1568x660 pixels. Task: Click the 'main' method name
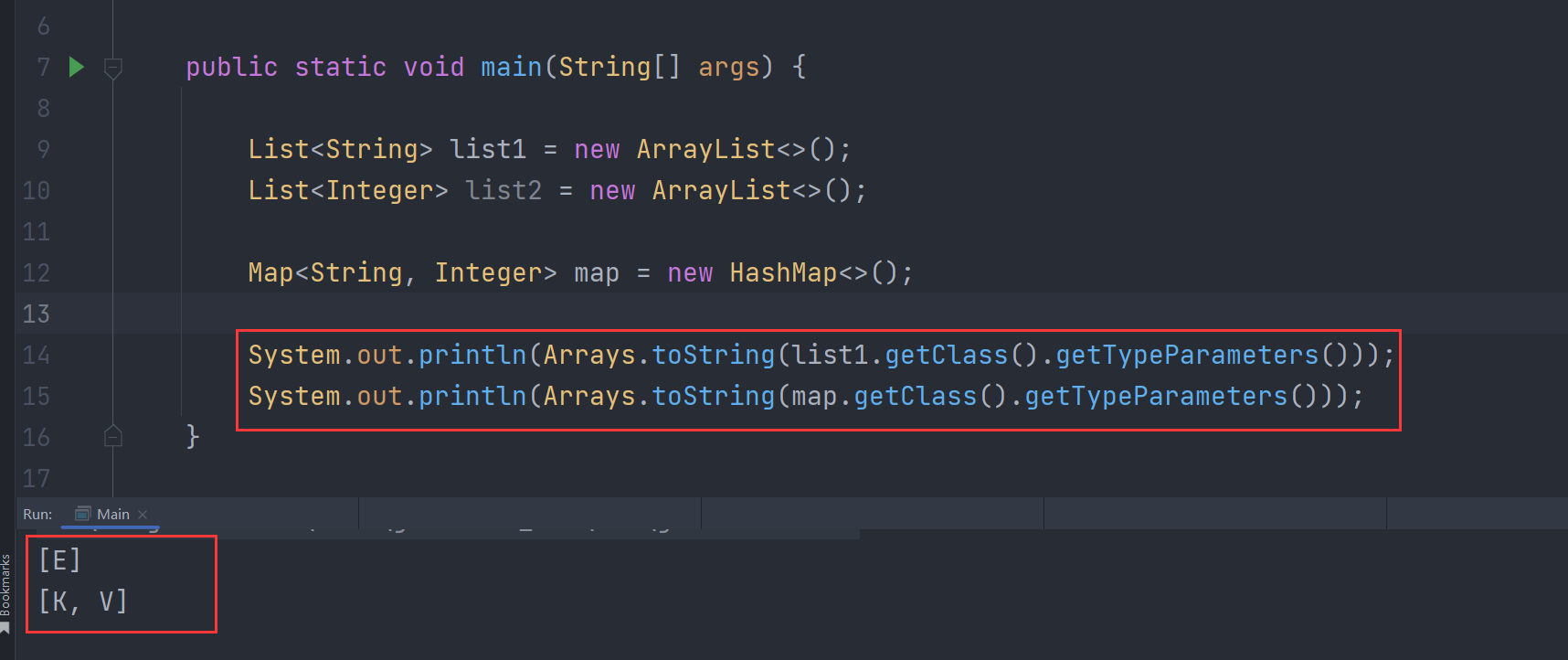512,67
